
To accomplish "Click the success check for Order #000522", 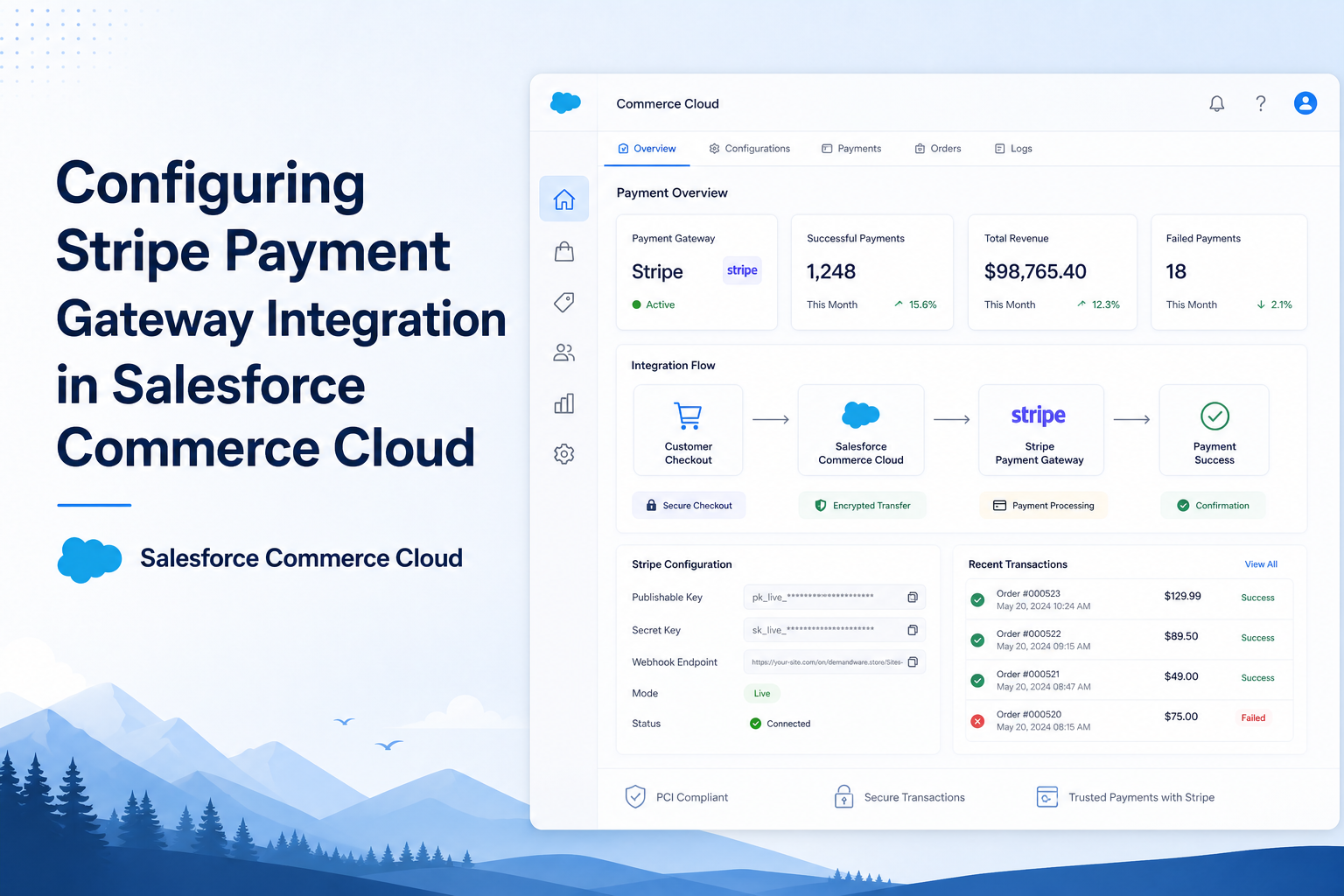I will [x=977, y=640].
